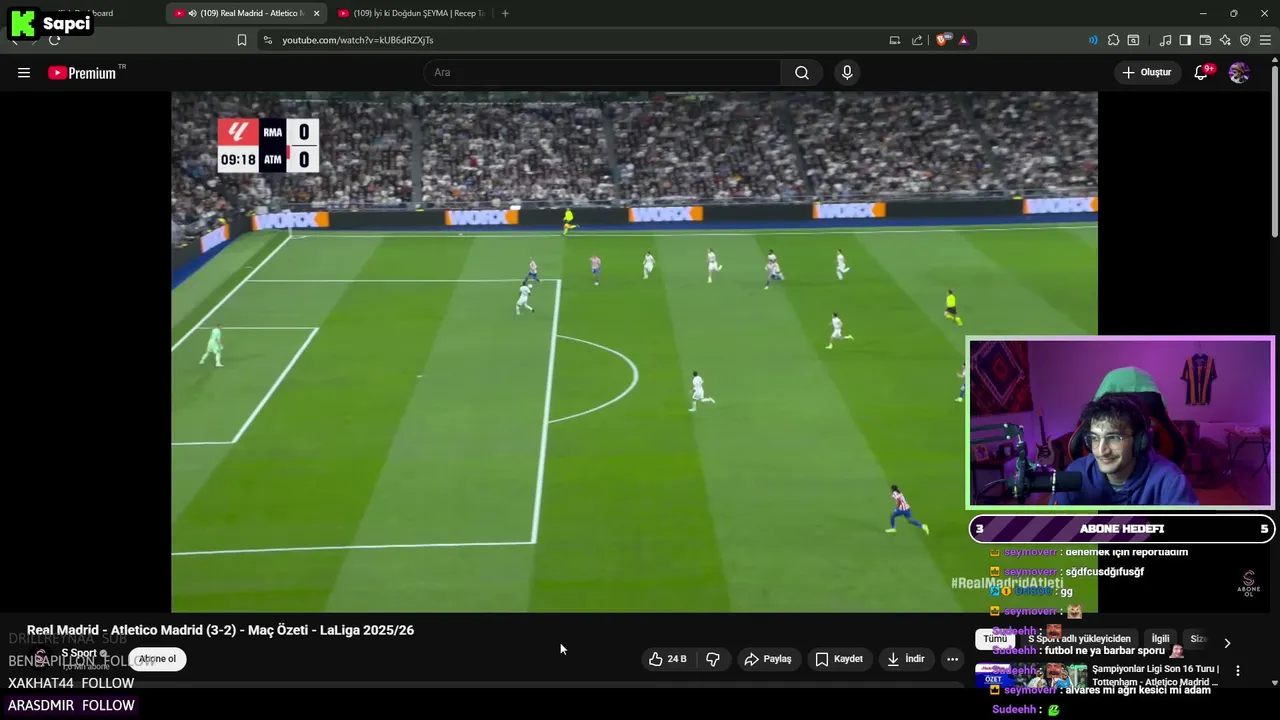The image size is (1280, 720).
Task: Open site settings icon beside URL
Action: point(267,40)
